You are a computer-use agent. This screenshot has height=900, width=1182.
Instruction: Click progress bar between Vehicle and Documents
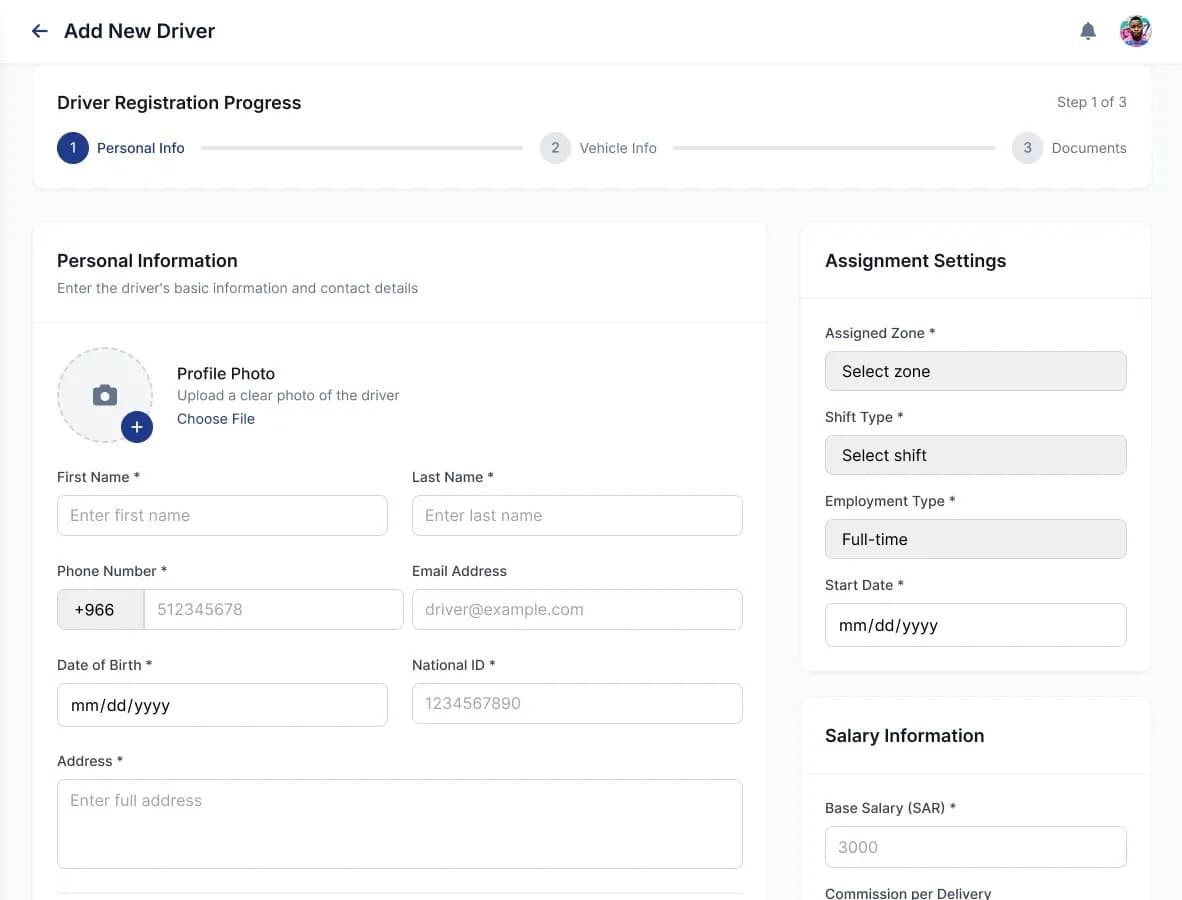[834, 148]
